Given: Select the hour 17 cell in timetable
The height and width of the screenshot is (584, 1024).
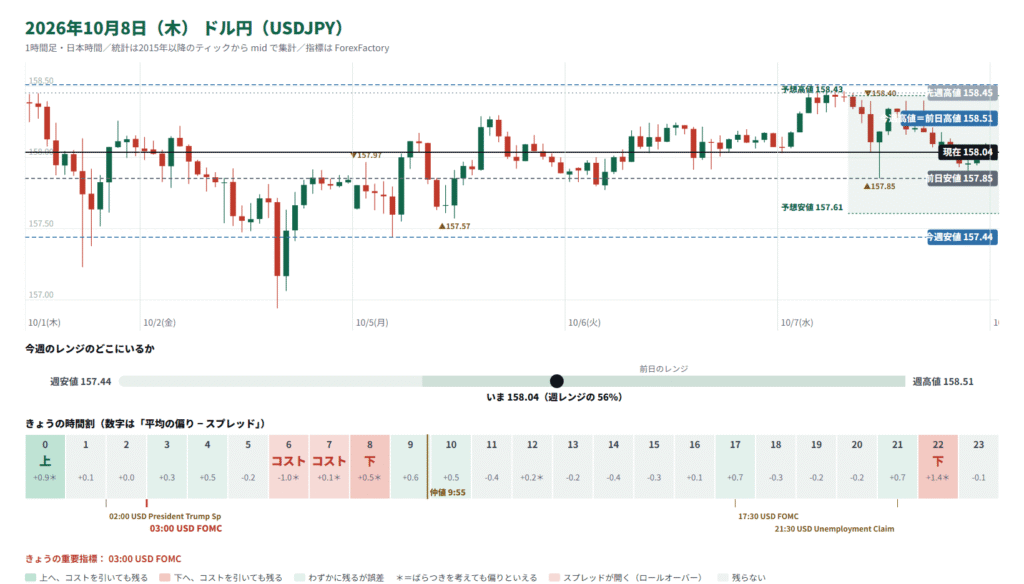Looking at the screenshot, I should 735,466.
